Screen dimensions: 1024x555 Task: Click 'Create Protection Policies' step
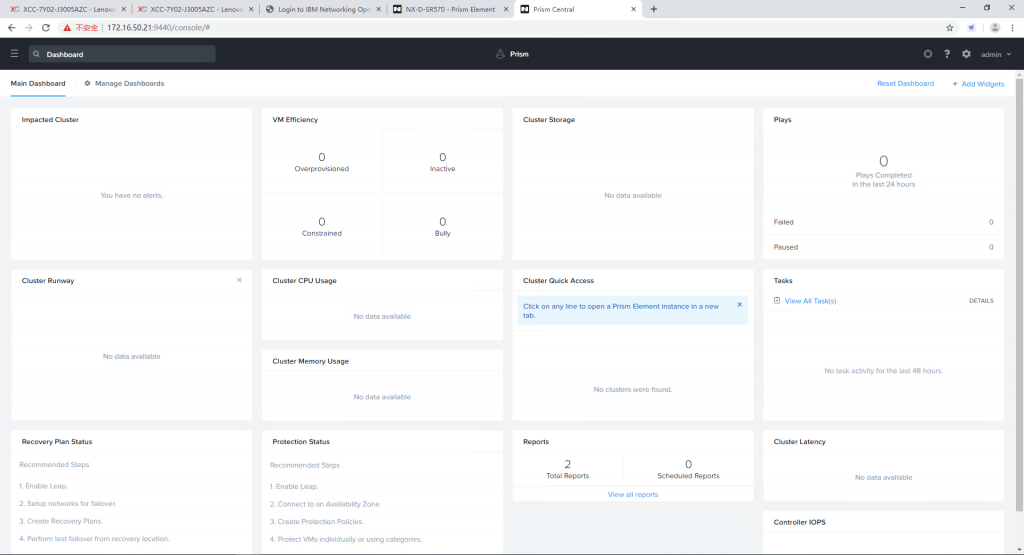(317, 522)
